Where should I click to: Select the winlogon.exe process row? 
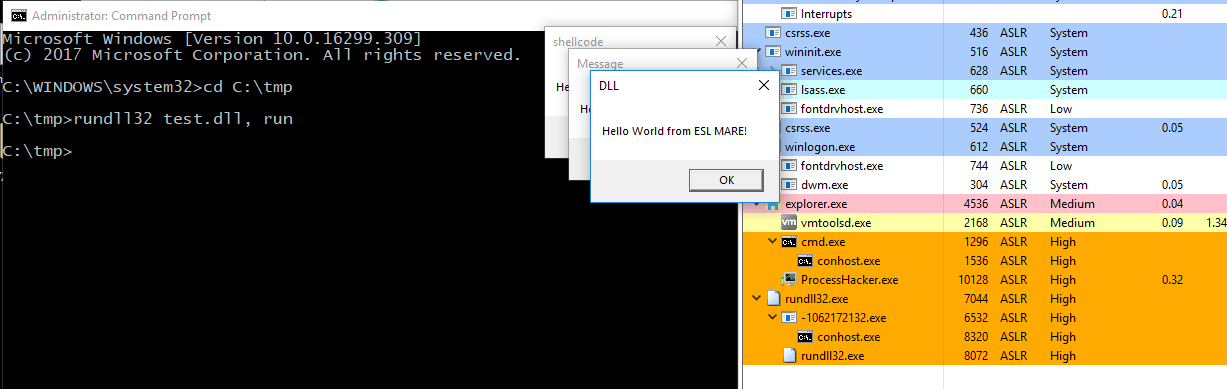984,147
